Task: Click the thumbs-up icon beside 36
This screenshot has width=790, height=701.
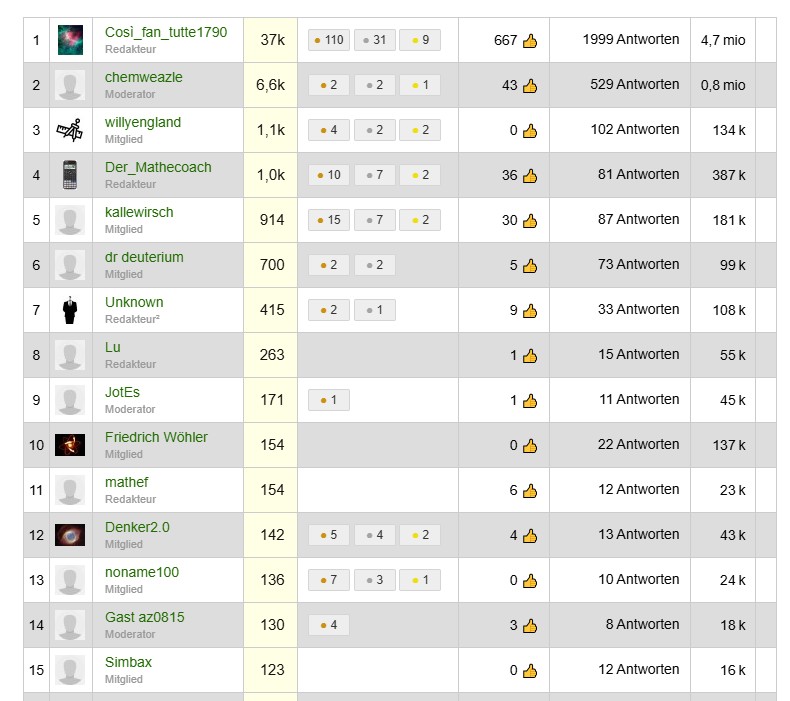Action: click(x=530, y=175)
